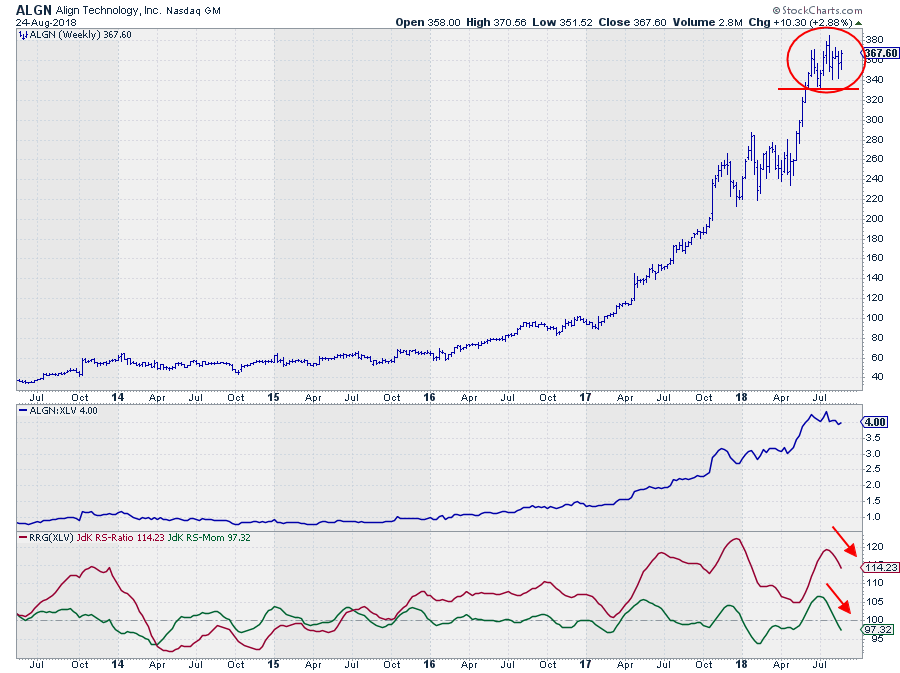The width and height of the screenshot is (900, 673).
Task: Click the Low 351.52 value
Action: 562,22
